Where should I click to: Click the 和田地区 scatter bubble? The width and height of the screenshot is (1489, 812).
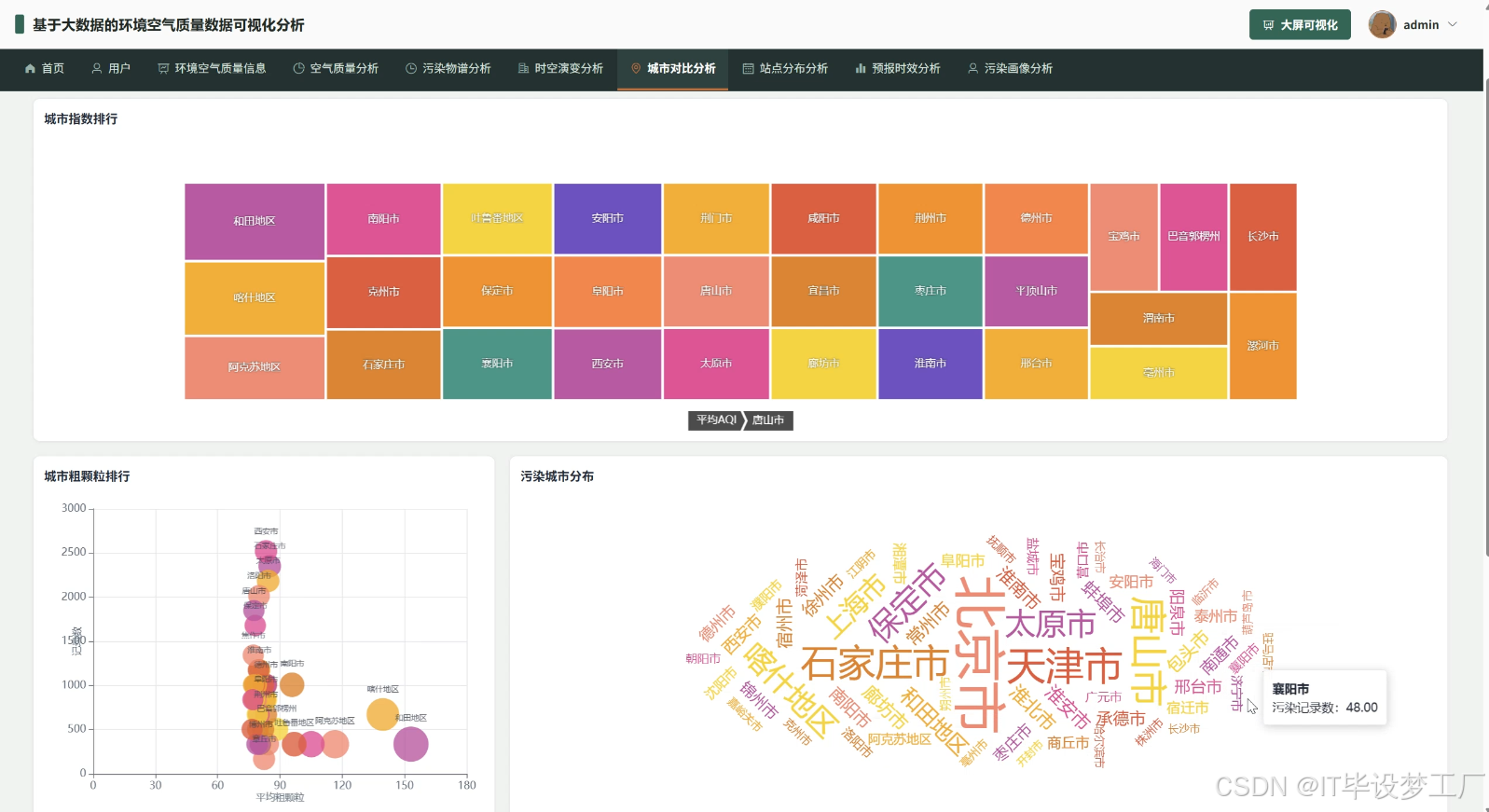pos(410,745)
